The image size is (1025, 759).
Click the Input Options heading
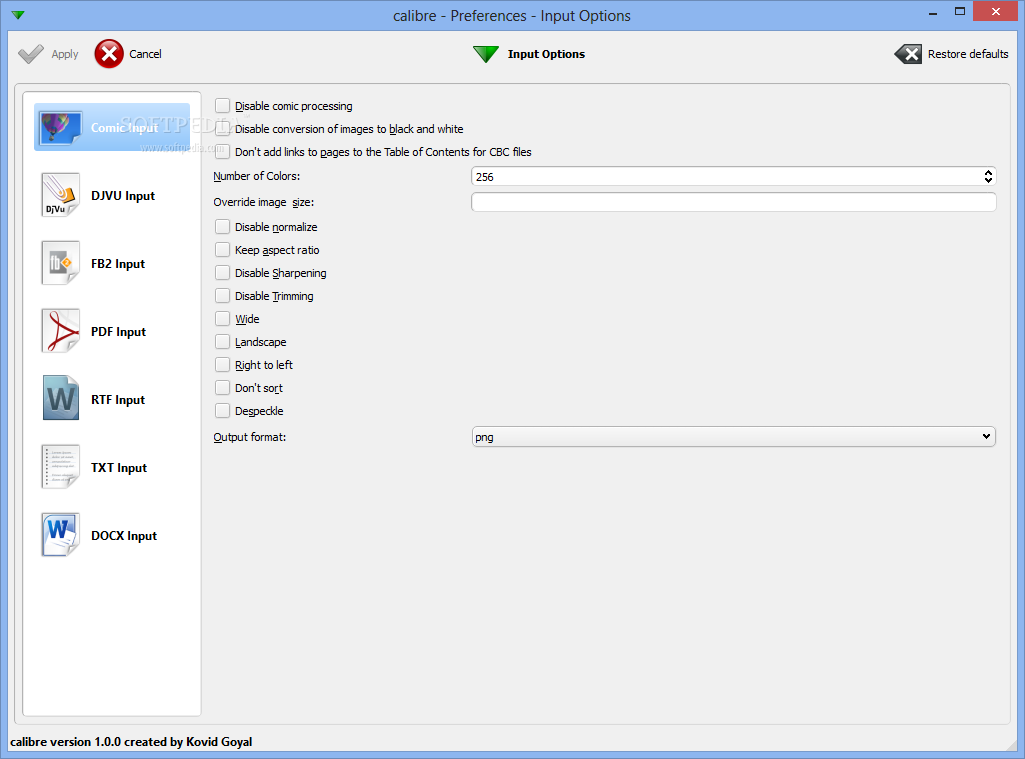(x=546, y=54)
